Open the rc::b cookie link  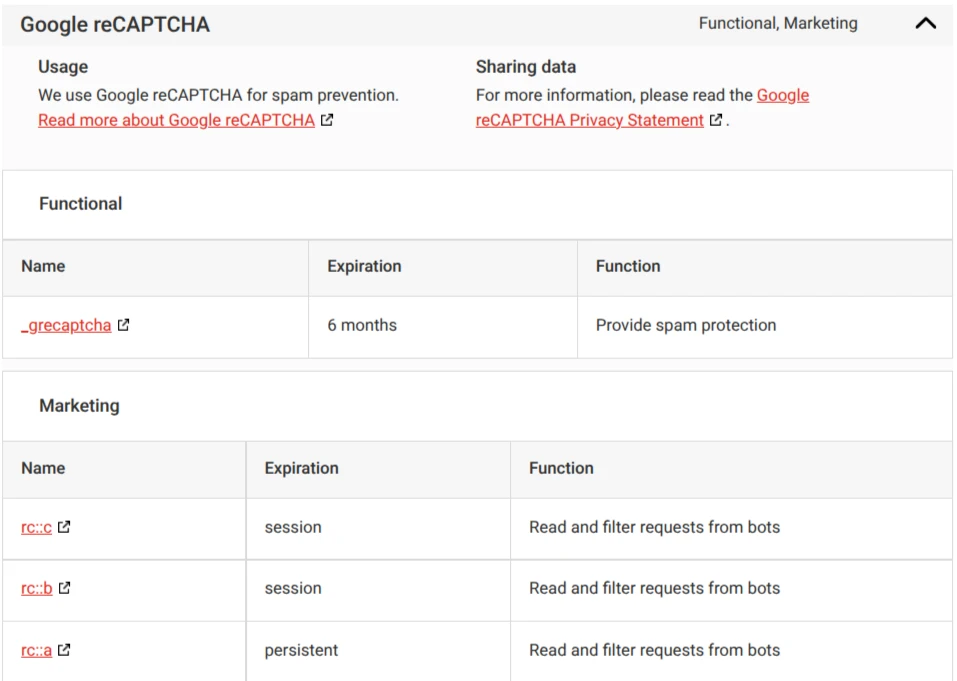pyautogui.click(x=37, y=588)
